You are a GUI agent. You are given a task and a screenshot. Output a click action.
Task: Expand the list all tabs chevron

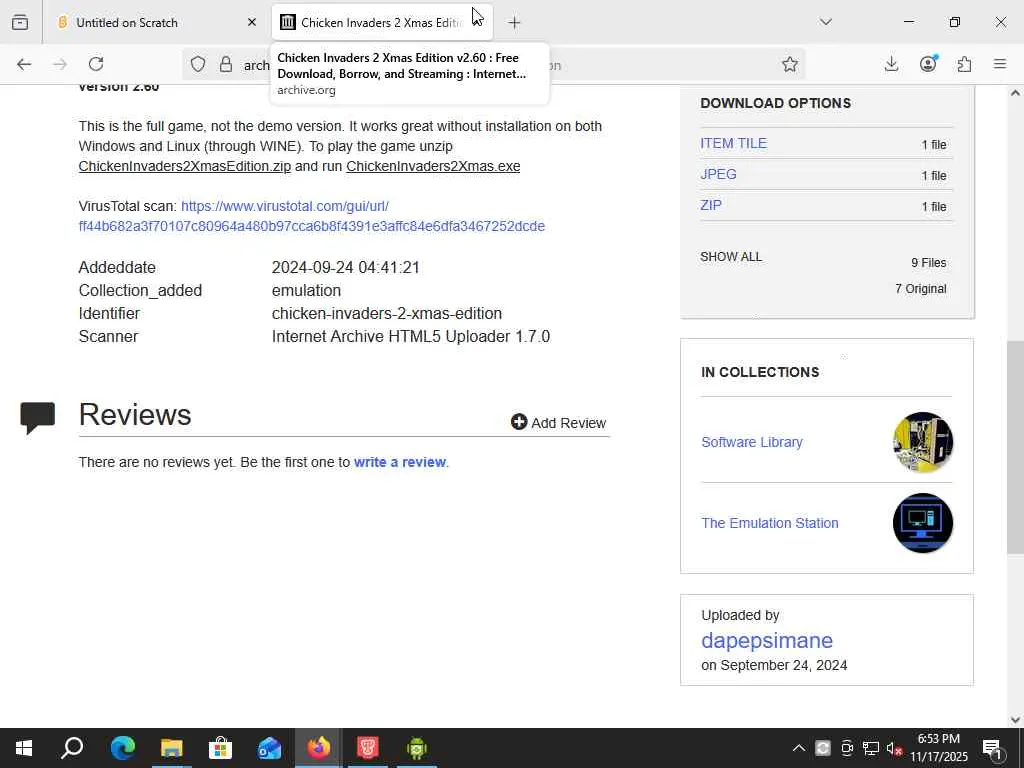(825, 22)
